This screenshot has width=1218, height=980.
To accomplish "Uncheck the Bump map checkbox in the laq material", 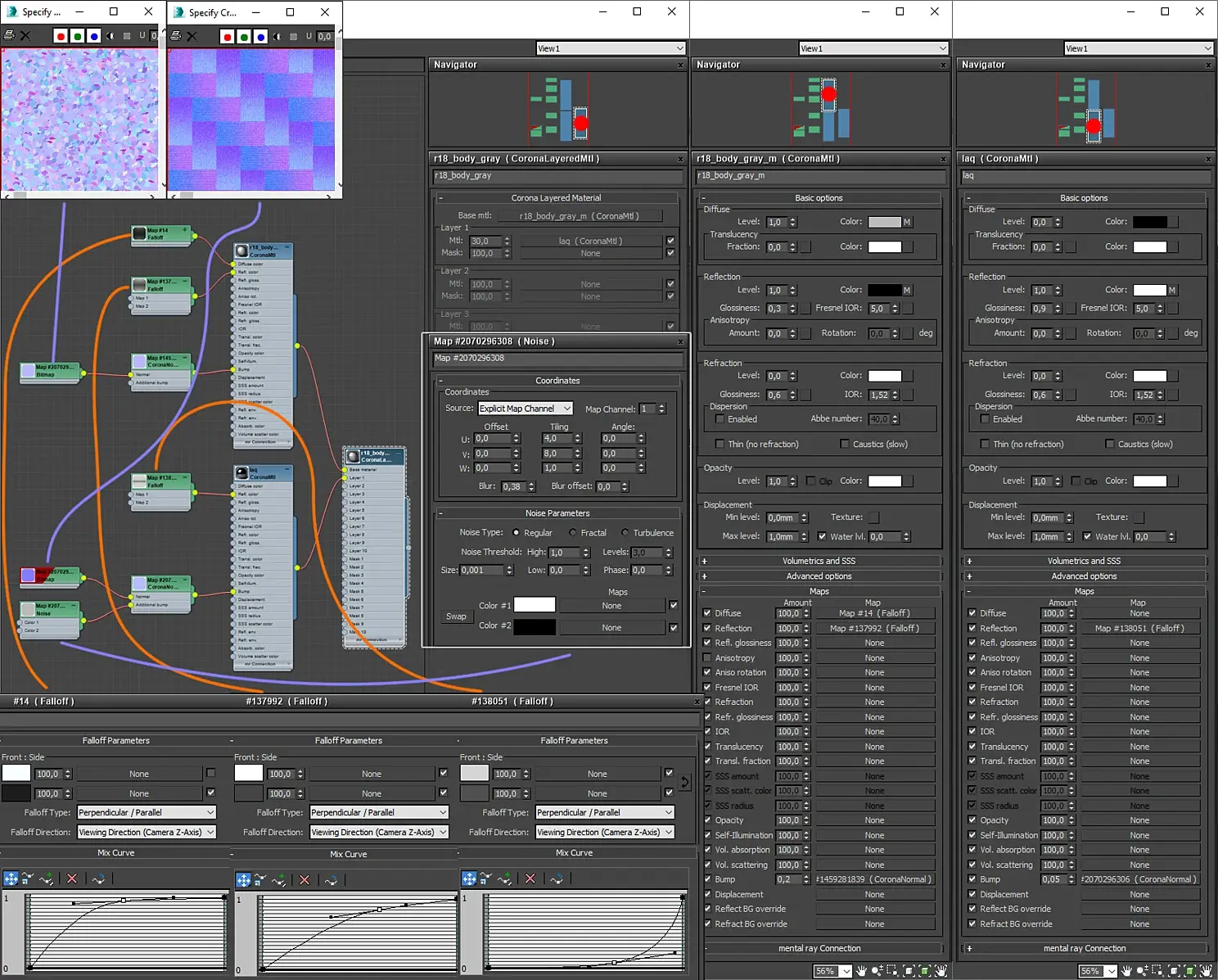I will (x=972, y=879).
